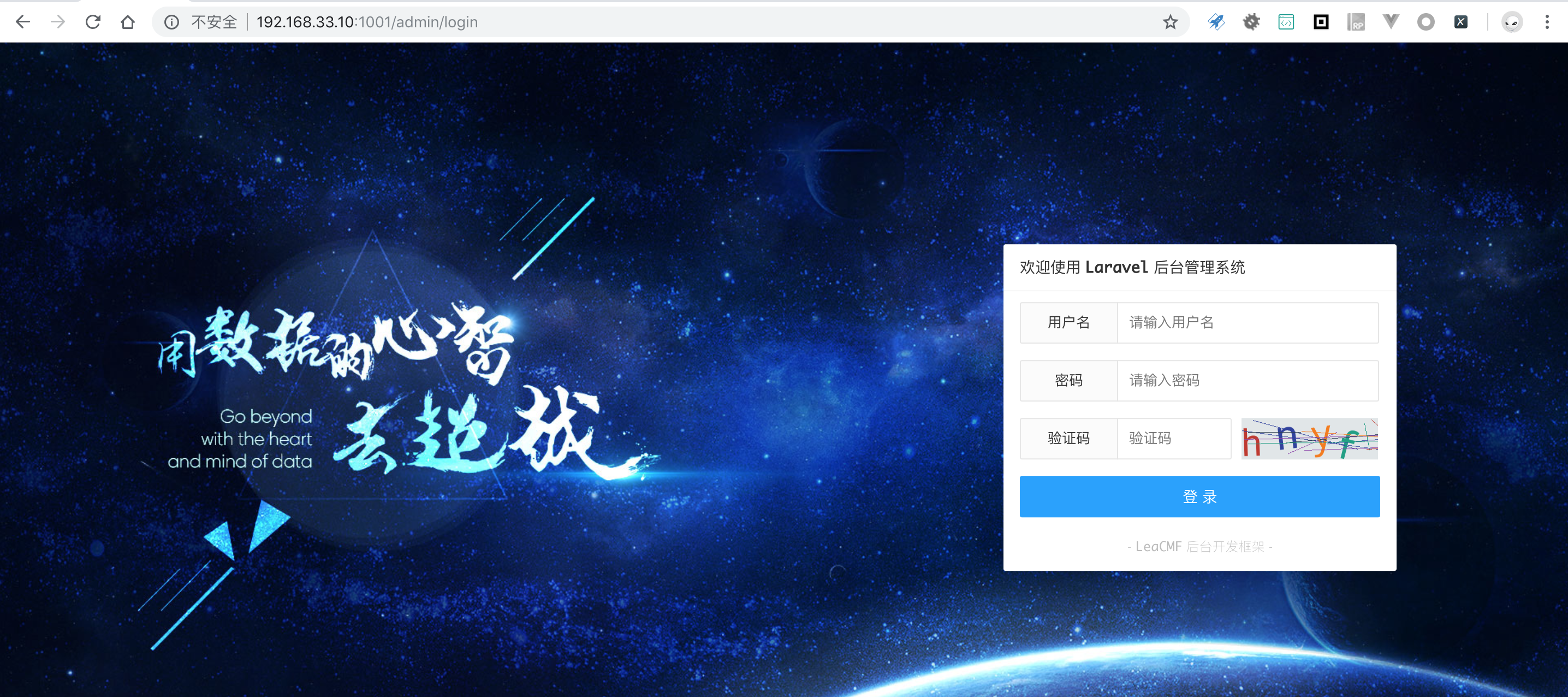
Task: Open the Chrome three-dot menu
Action: point(1547,22)
